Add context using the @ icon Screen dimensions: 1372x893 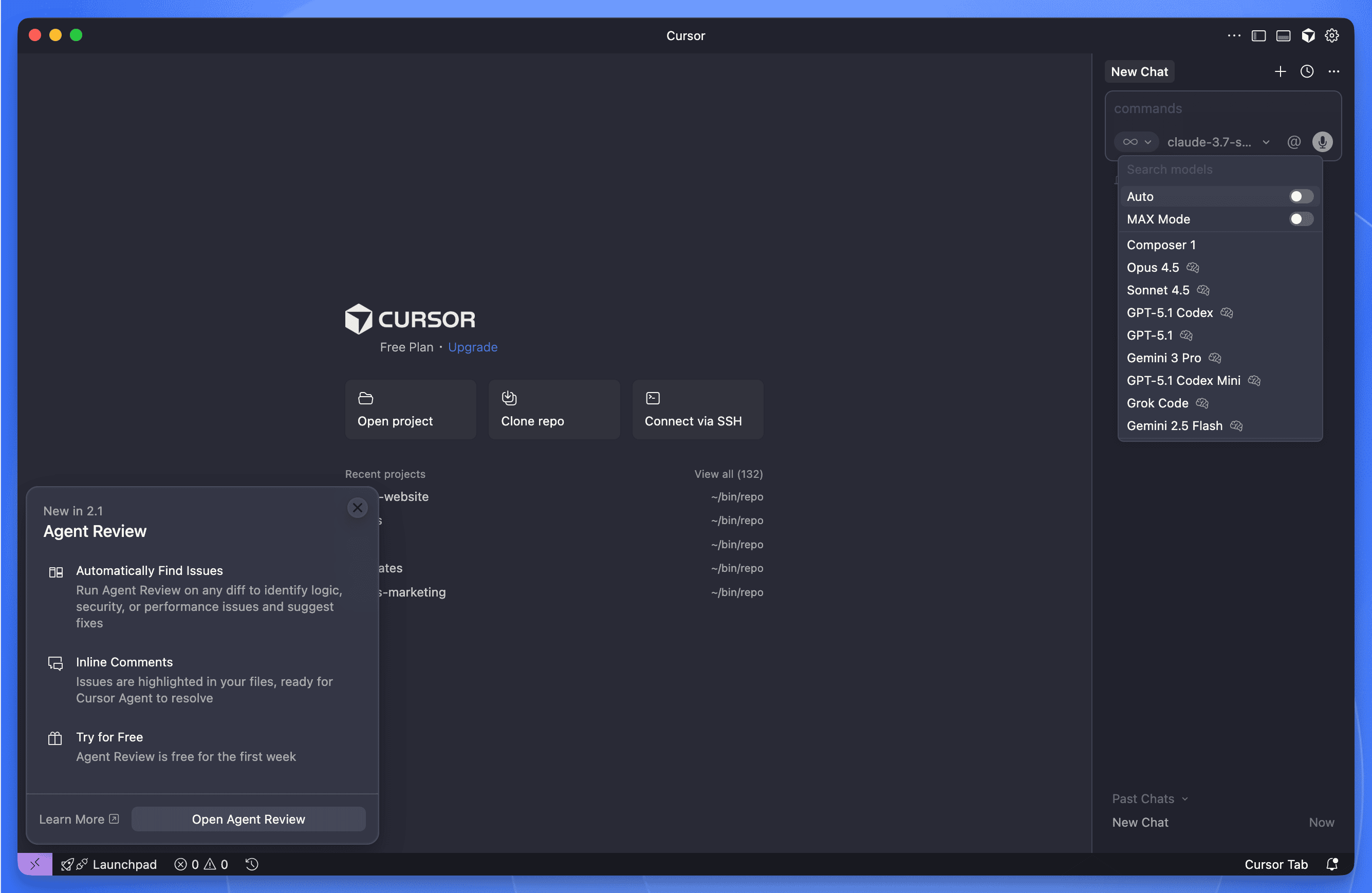[x=1293, y=142]
